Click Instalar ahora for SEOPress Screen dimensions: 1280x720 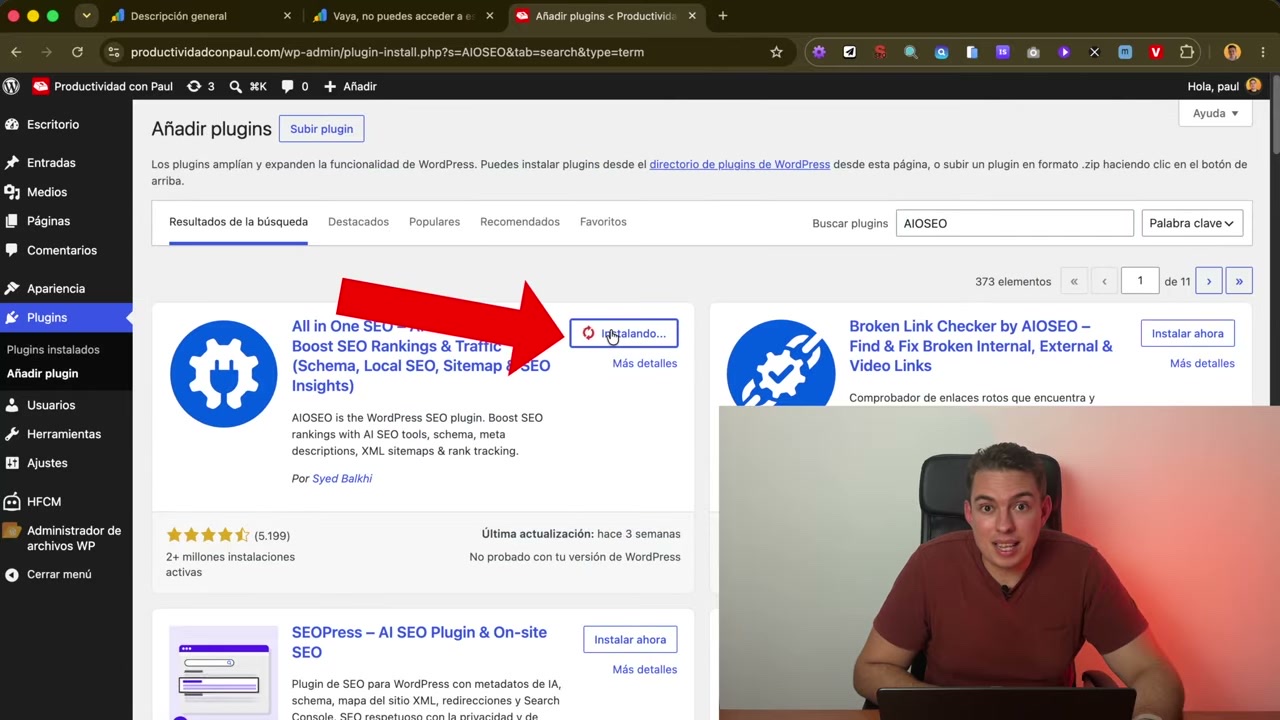pyautogui.click(x=630, y=639)
